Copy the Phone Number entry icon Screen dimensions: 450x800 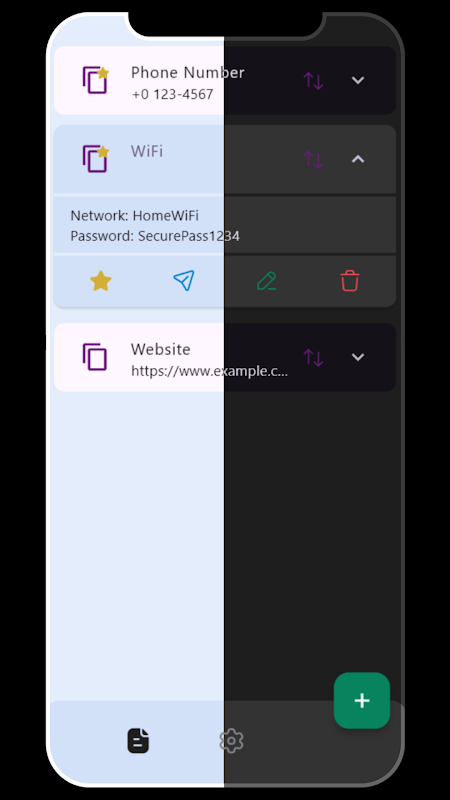point(95,80)
